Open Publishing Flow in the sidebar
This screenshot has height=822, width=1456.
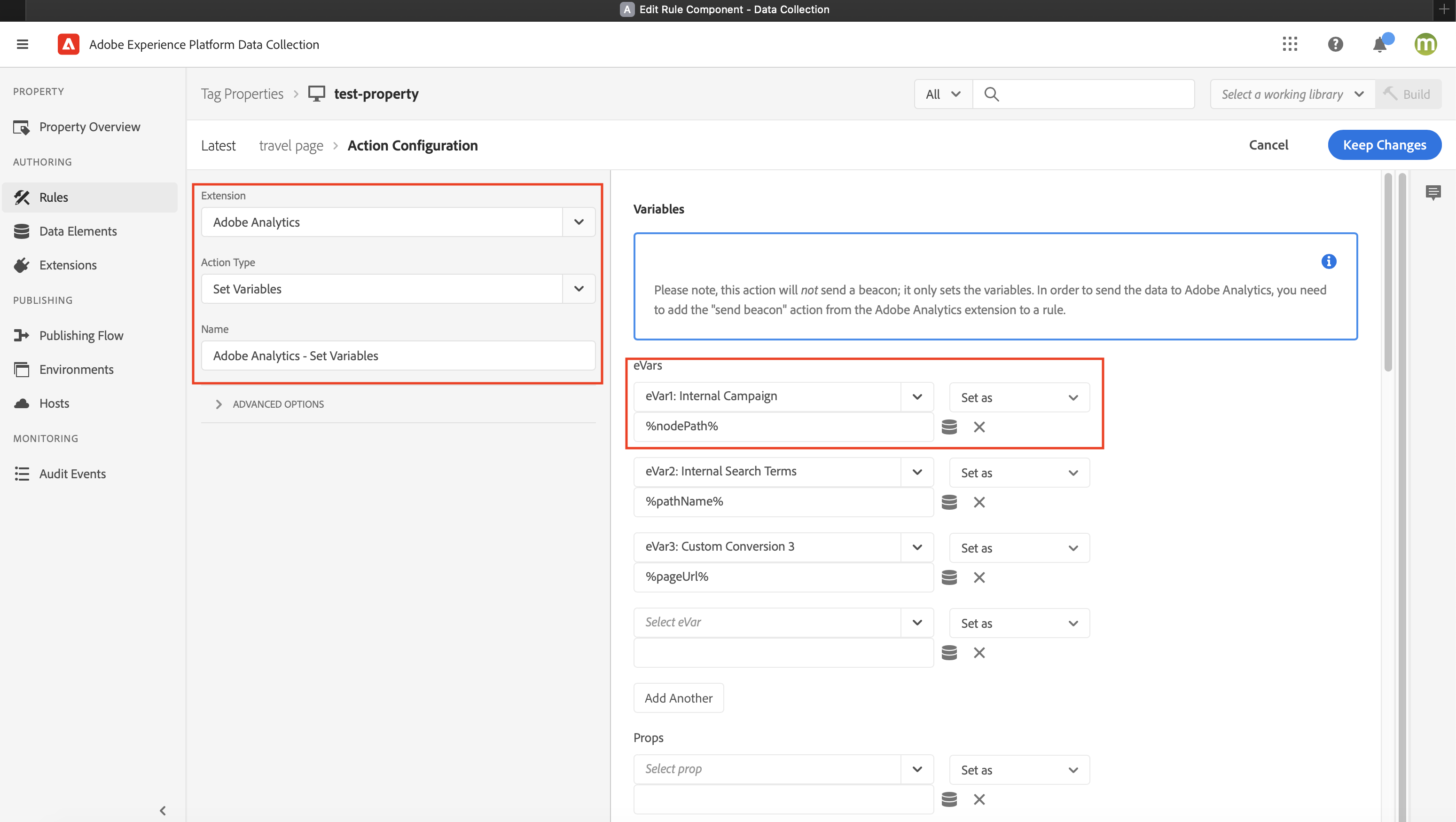(x=90, y=335)
